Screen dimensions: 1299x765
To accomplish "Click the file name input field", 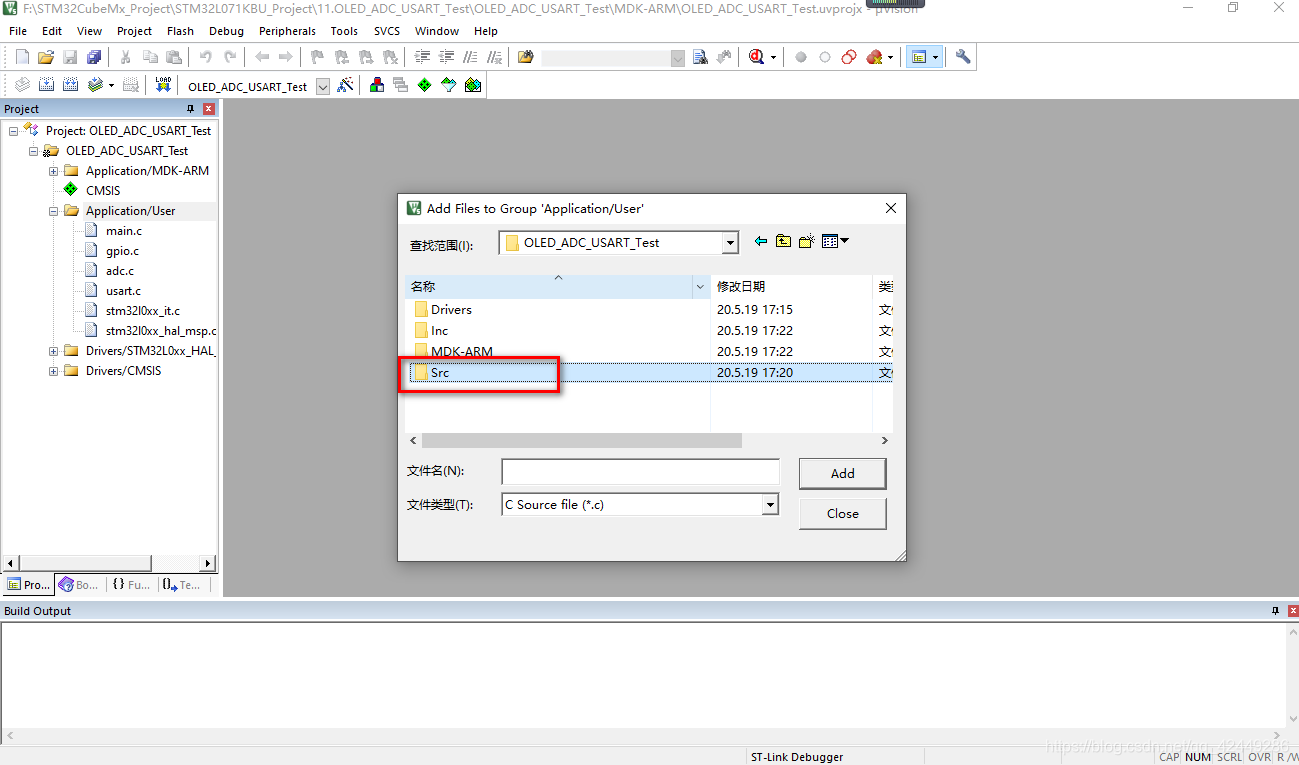I will (640, 471).
